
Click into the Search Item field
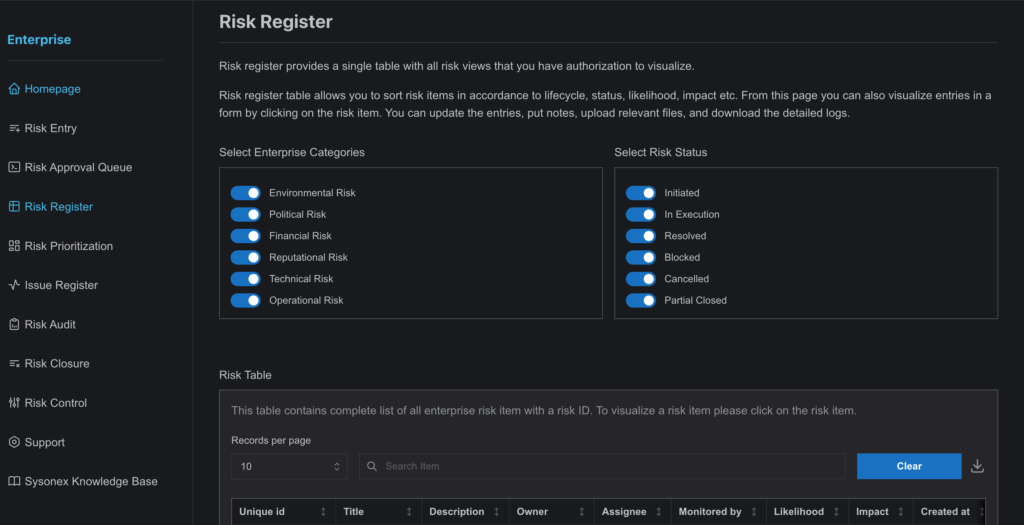[602, 466]
